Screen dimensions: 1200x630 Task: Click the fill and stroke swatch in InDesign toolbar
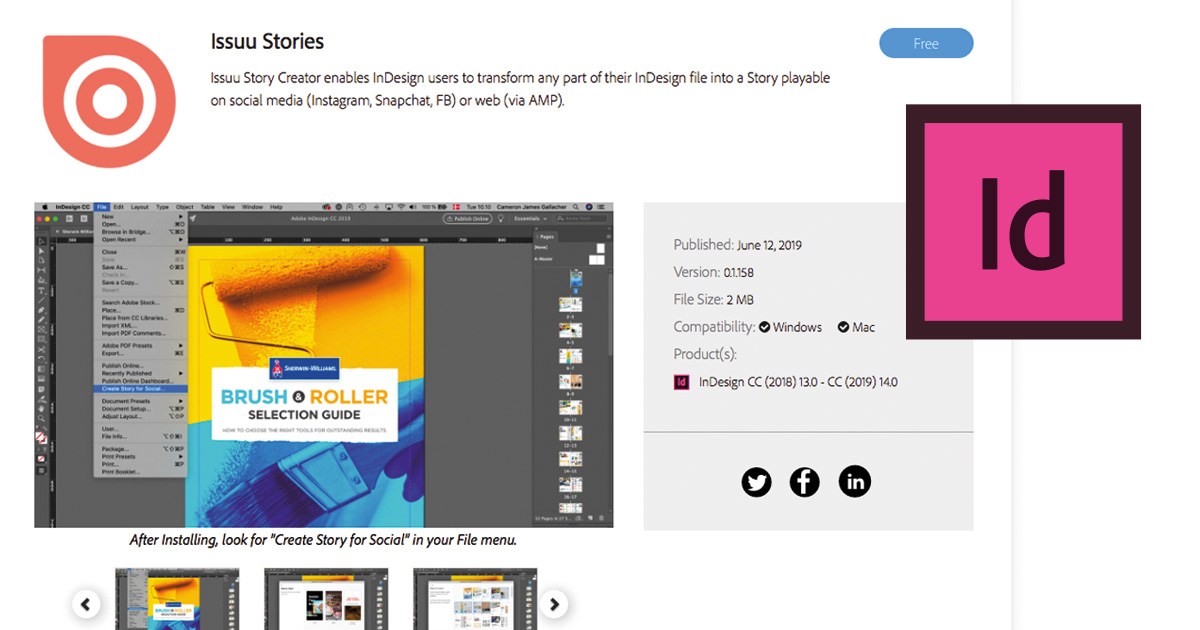pyautogui.click(x=41, y=436)
